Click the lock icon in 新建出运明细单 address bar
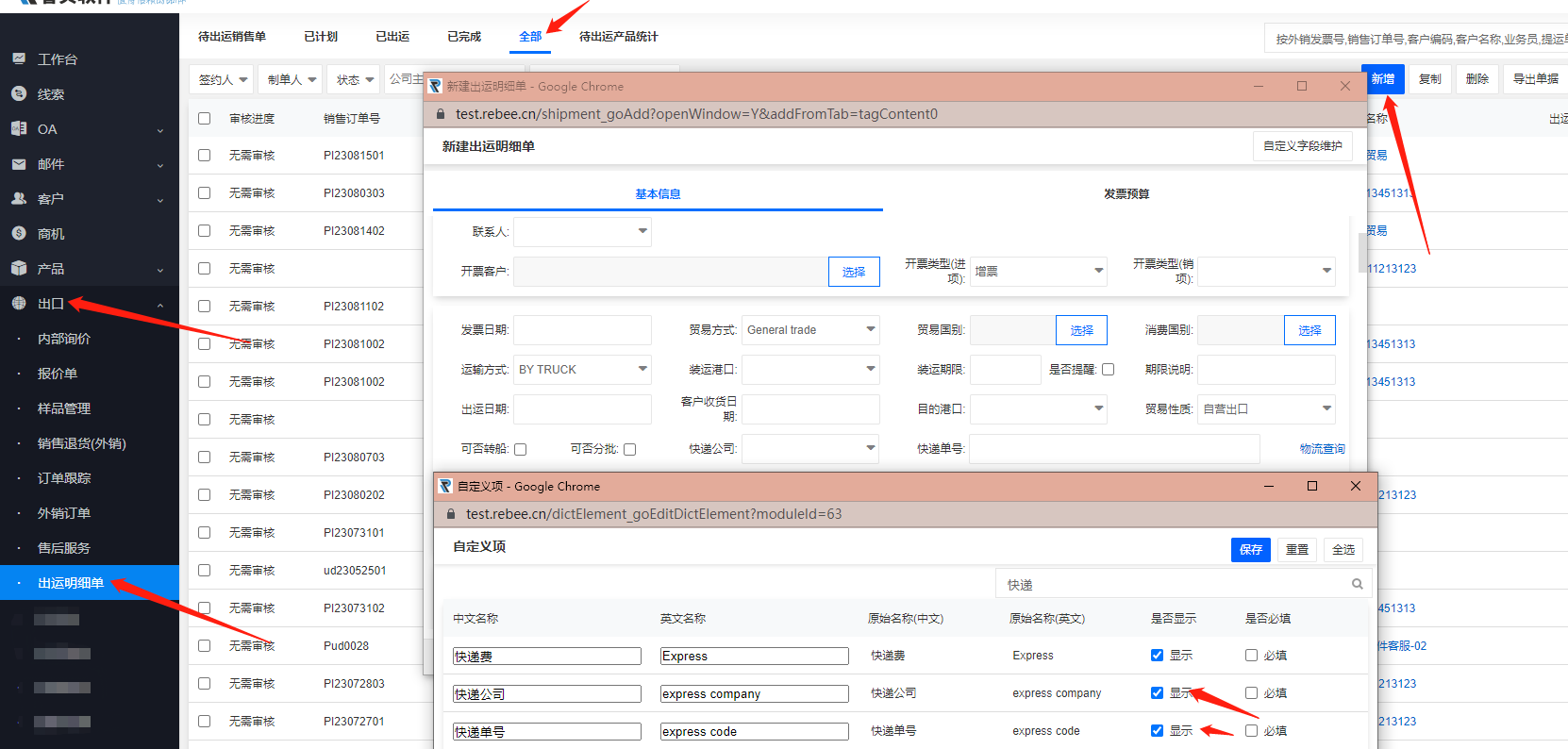Viewport: 1568px width, 749px height. pos(440,114)
